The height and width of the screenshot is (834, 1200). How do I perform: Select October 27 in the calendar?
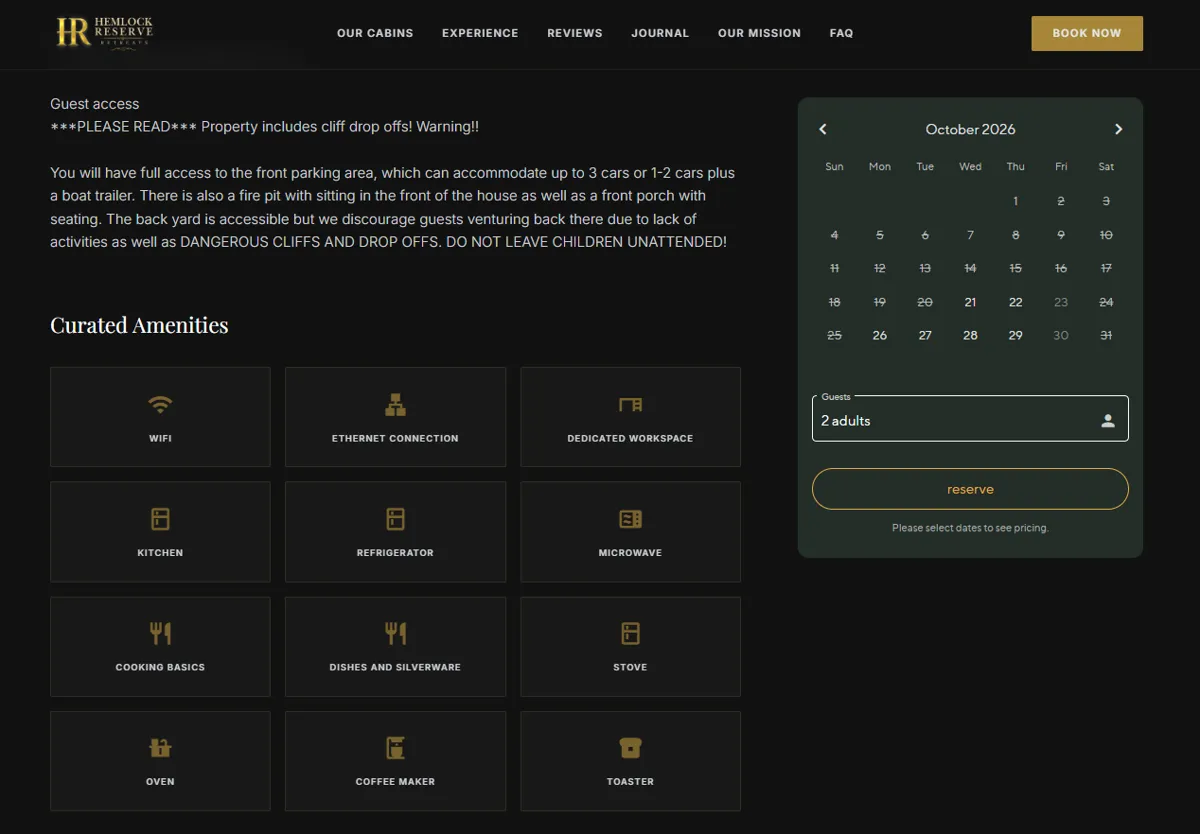point(925,335)
